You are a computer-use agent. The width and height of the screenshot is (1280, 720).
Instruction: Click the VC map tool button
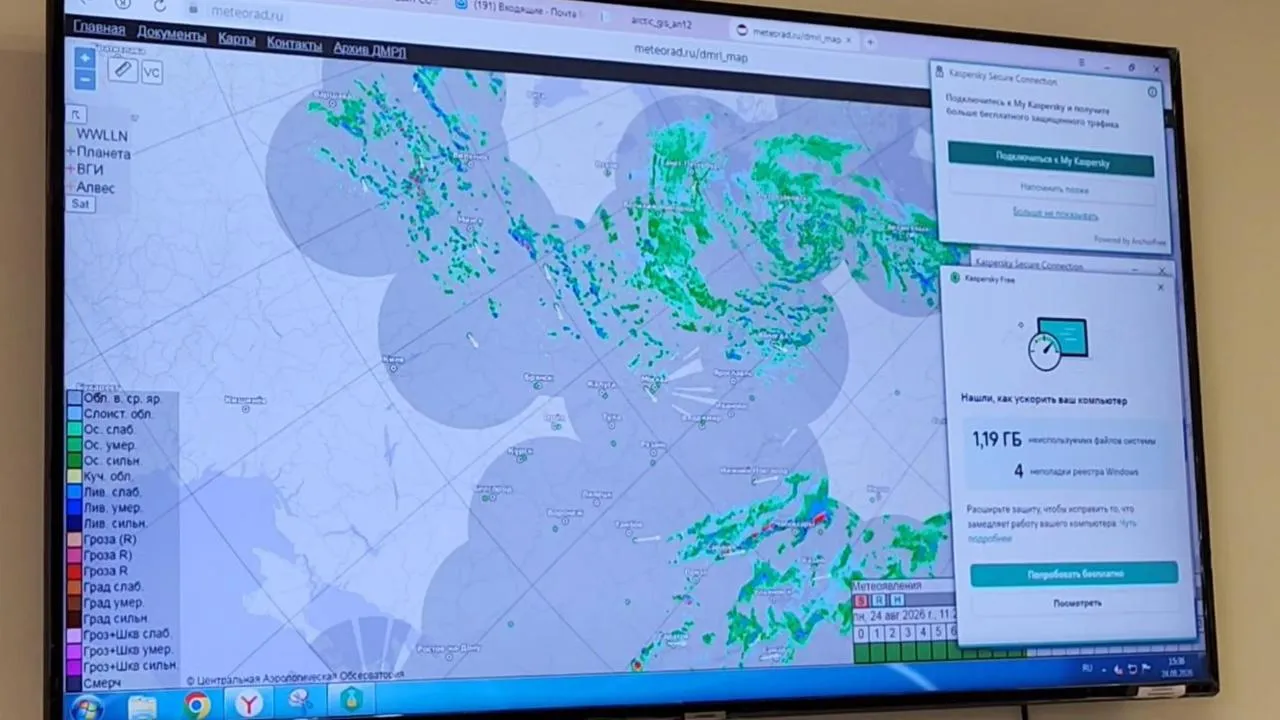(151, 72)
